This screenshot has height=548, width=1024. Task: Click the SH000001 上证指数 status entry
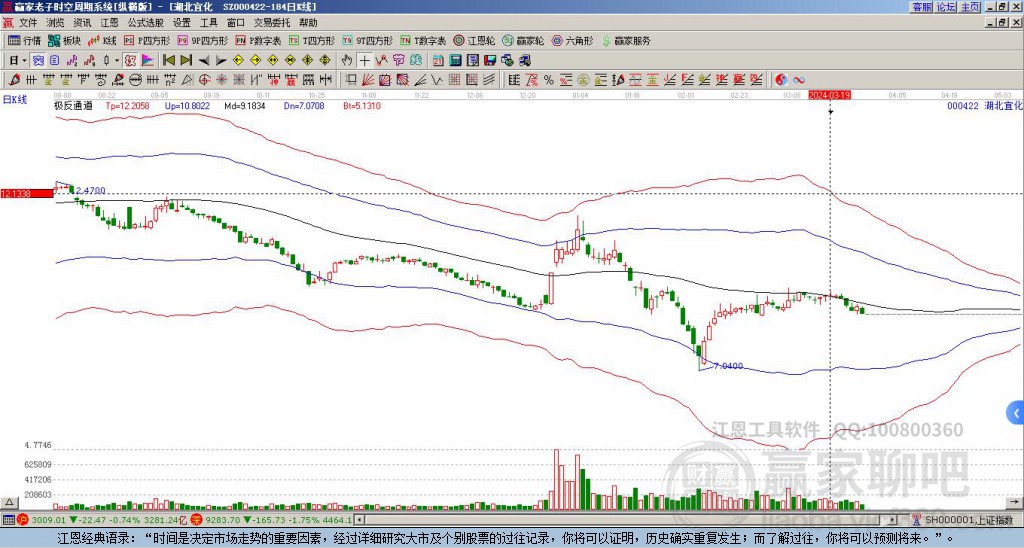point(969,520)
